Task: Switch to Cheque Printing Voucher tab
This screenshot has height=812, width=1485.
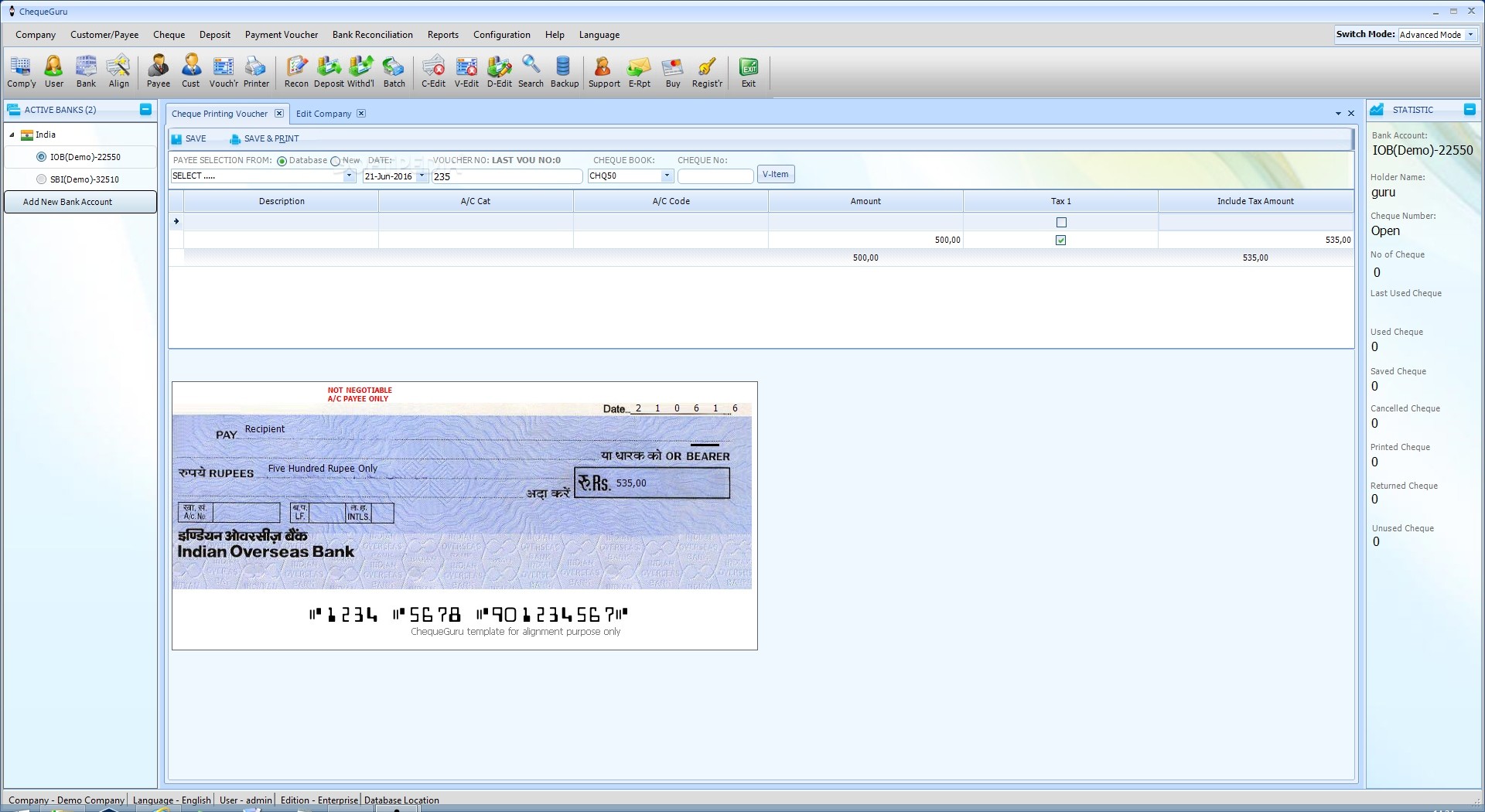Action: [220, 114]
